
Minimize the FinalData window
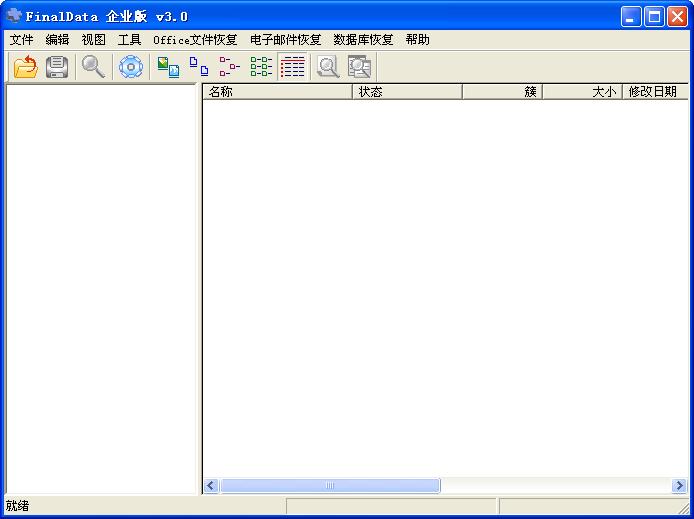[x=630, y=17]
